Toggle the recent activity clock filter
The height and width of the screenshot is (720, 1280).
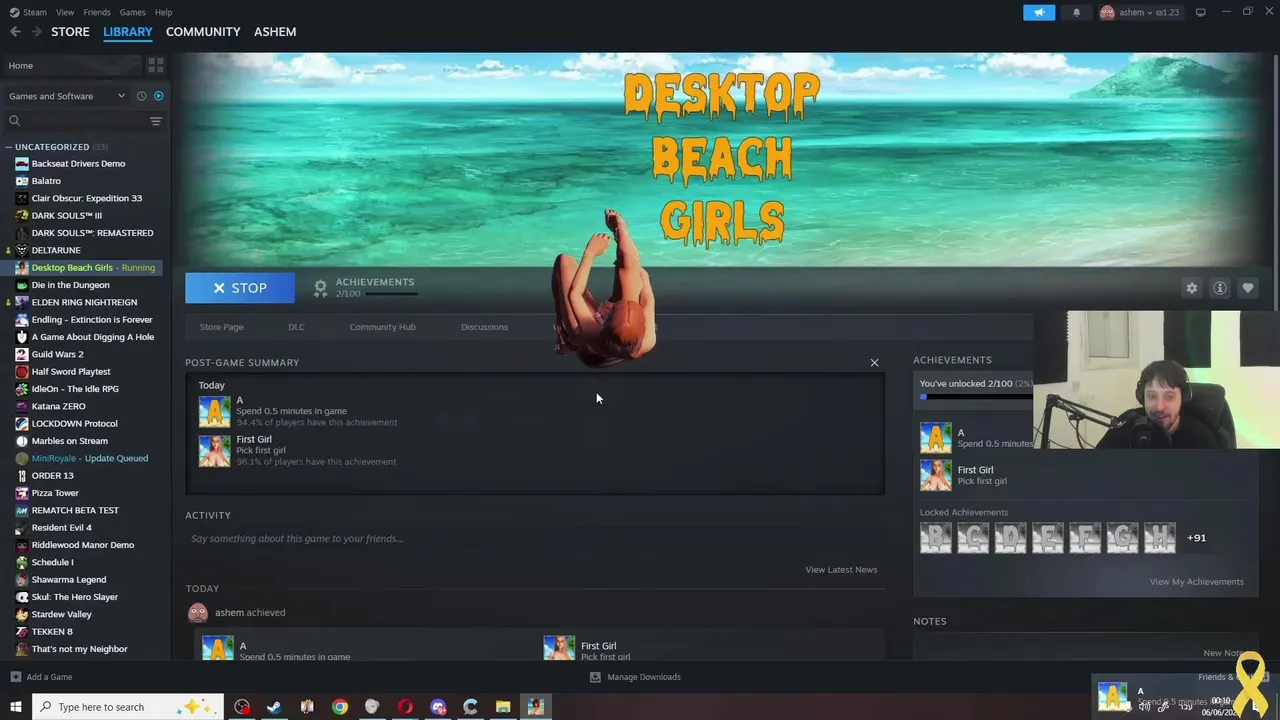(x=141, y=96)
